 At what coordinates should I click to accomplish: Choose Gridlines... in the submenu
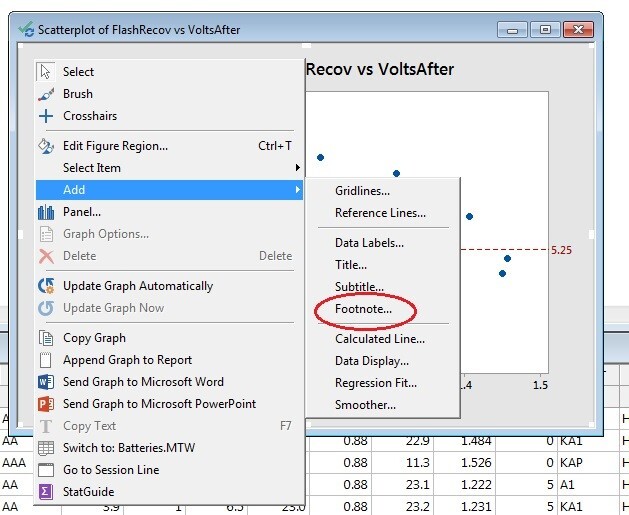click(x=362, y=191)
